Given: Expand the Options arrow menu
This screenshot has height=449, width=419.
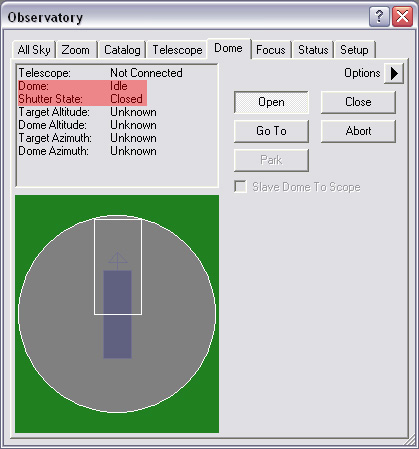Looking at the screenshot, I should click(394, 73).
